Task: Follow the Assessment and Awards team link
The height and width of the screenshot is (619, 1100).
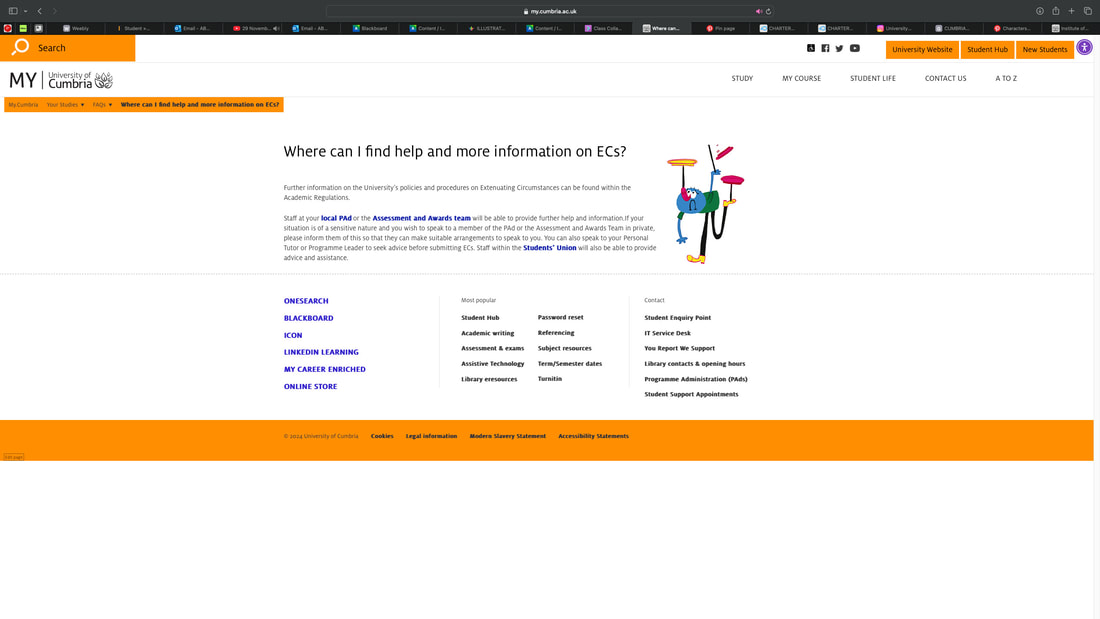Action: [421, 218]
